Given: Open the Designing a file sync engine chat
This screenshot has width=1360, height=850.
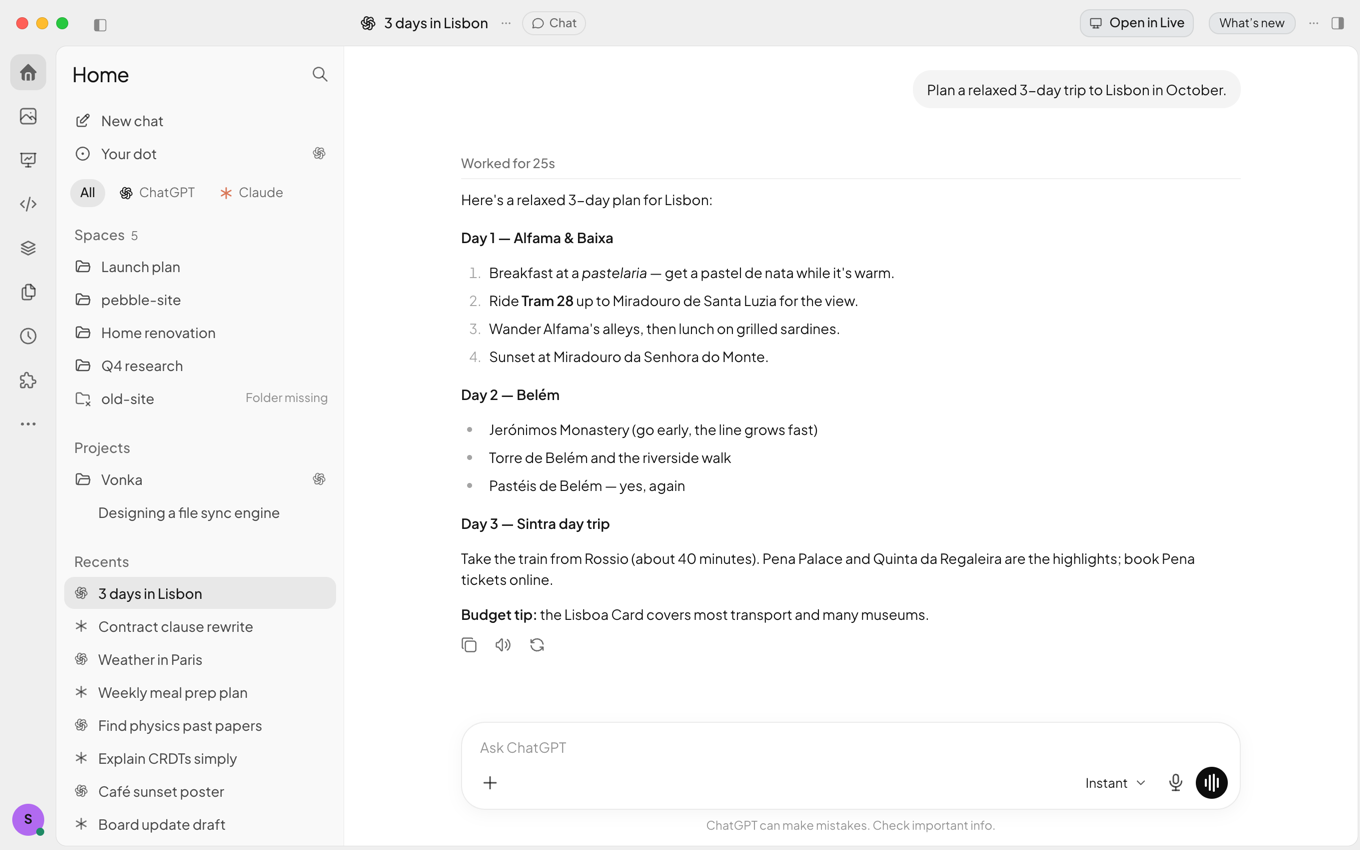Looking at the screenshot, I should 200,513.
